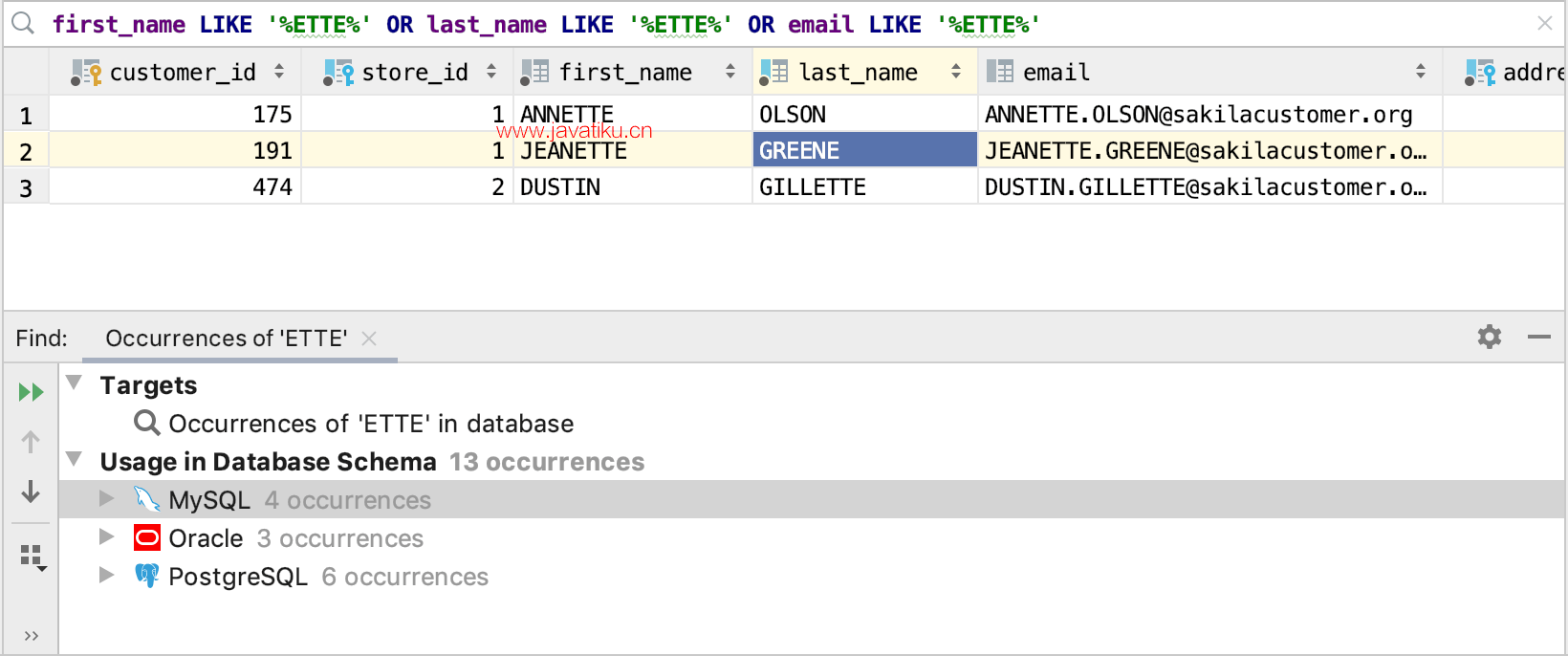Click the PostgreSQL elephant icon
1568x656 pixels.
(147, 576)
